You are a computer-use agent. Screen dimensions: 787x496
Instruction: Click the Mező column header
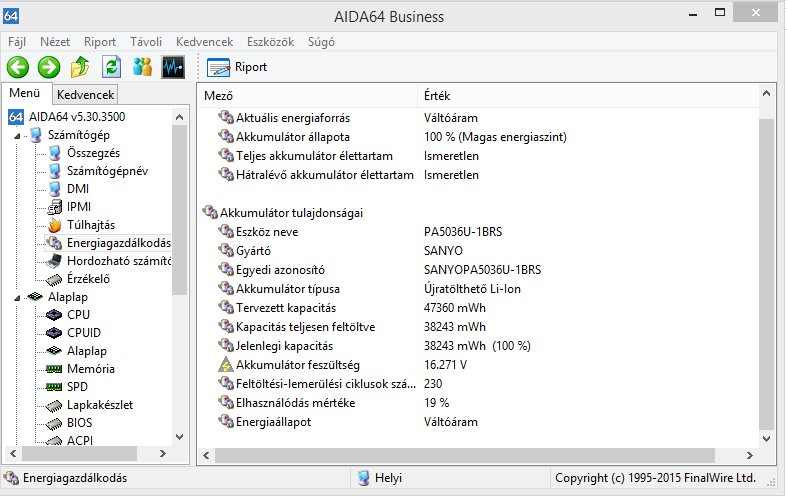click(x=218, y=96)
